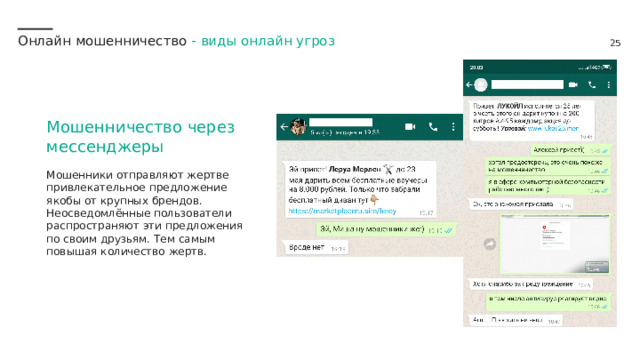Select the message starting 'хотел предостеречь'

point(548,166)
